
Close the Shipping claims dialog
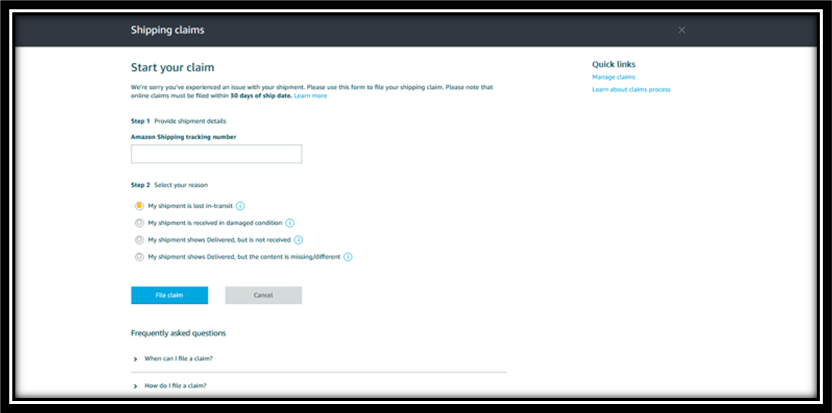coord(682,30)
